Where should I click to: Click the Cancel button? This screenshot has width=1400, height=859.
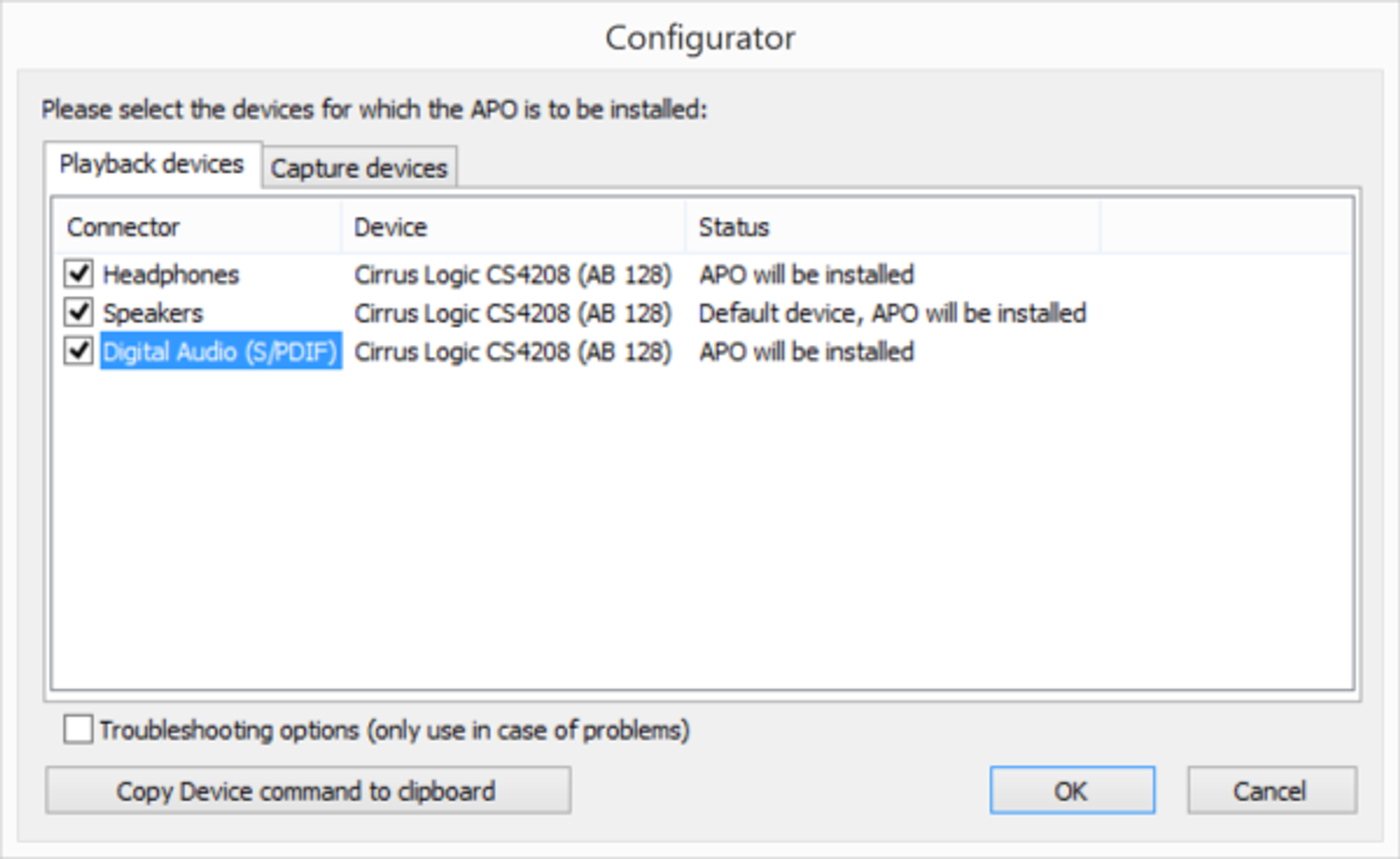click(1272, 790)
